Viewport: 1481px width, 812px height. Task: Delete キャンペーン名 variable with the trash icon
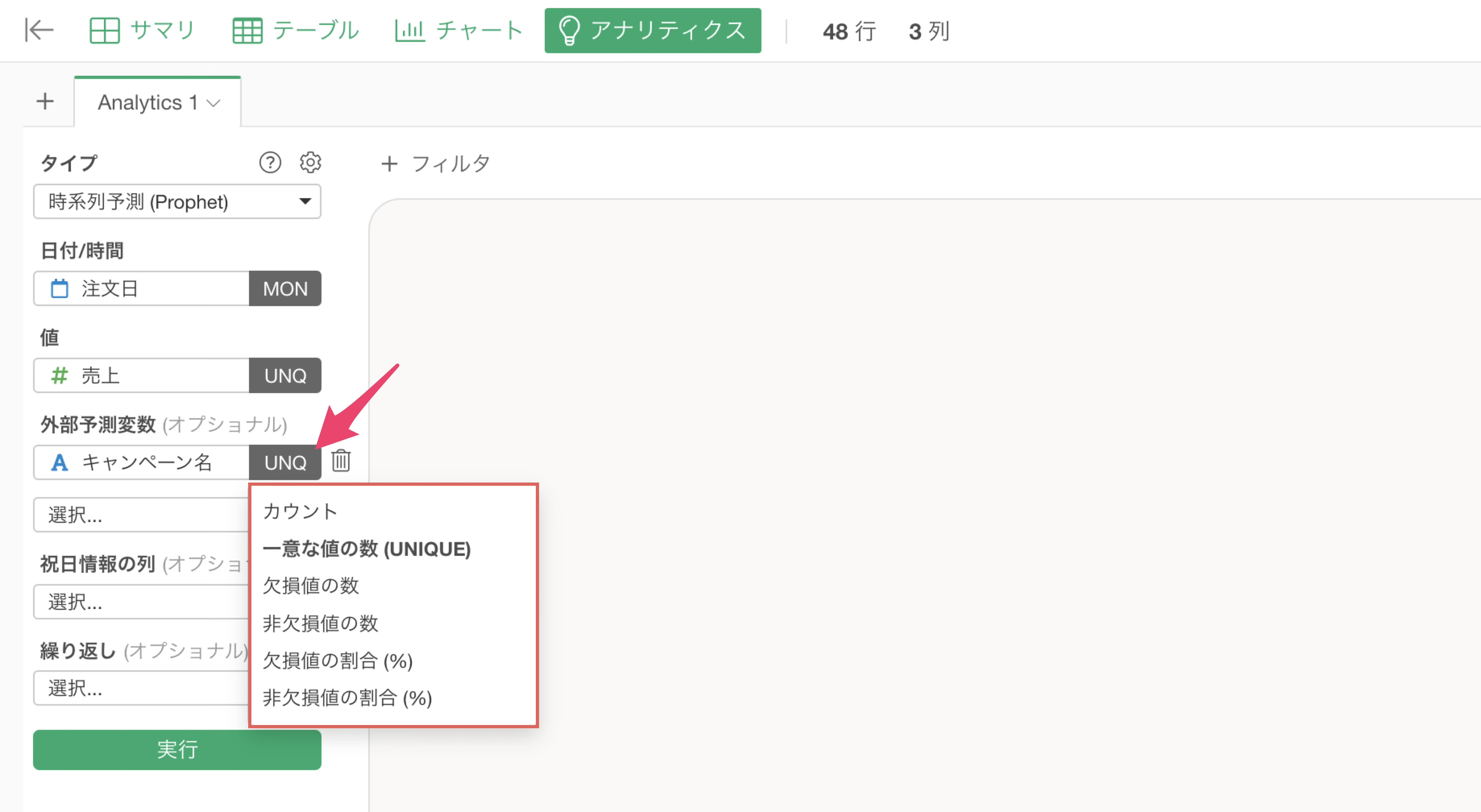click(341, 461)
